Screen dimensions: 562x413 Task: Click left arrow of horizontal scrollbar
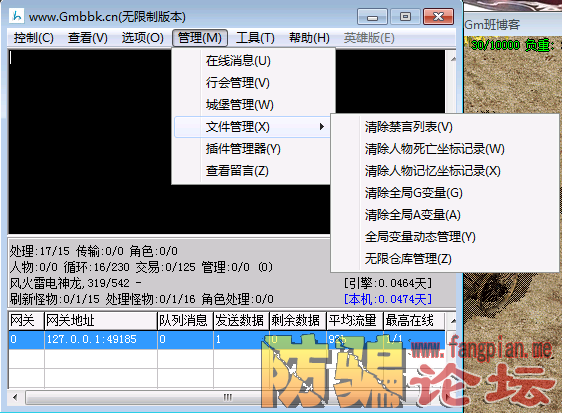pyautogui.click(x=15, y=397)
